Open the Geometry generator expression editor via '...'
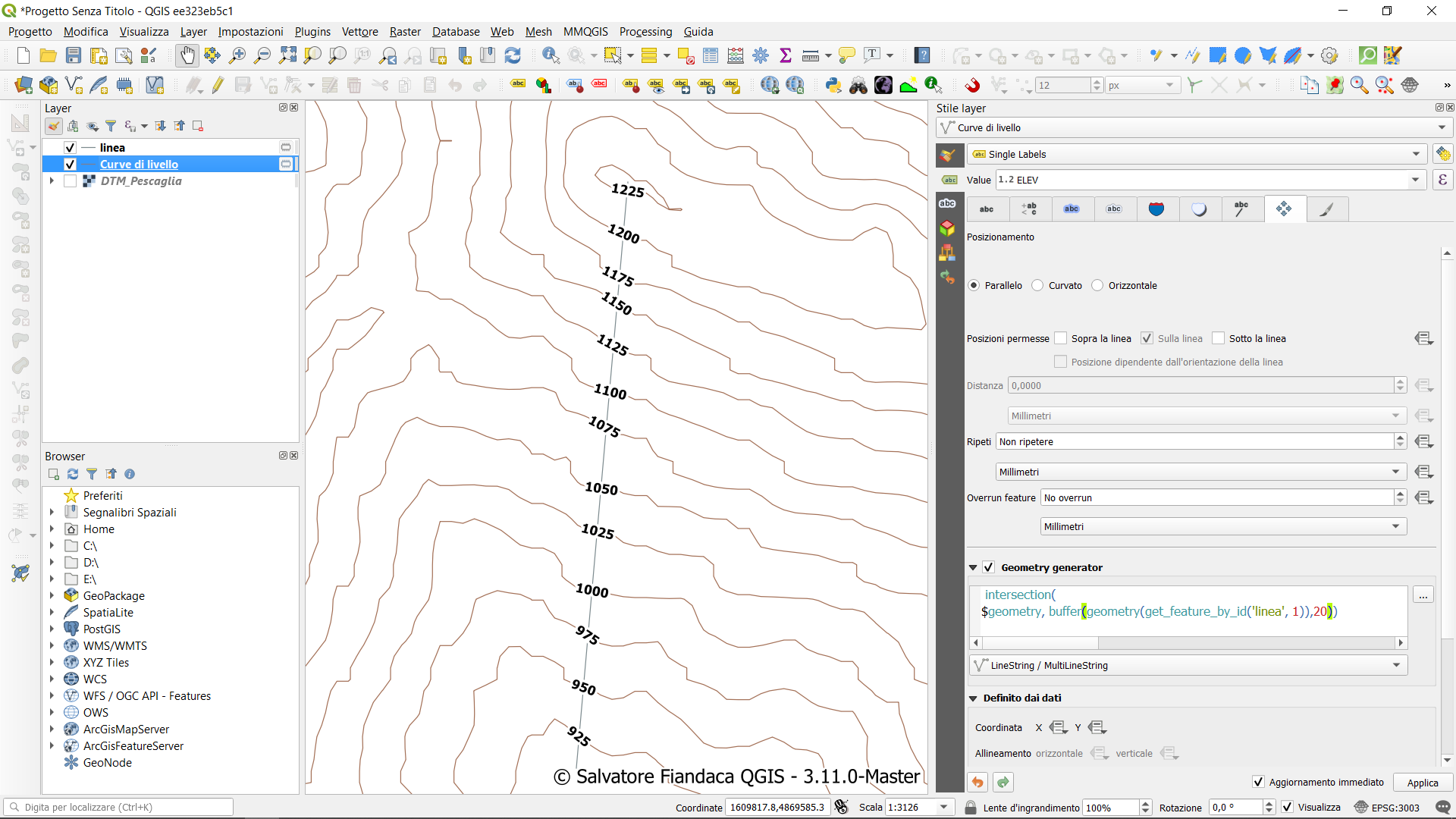 pyautogui.click(x=1424, y=595)
